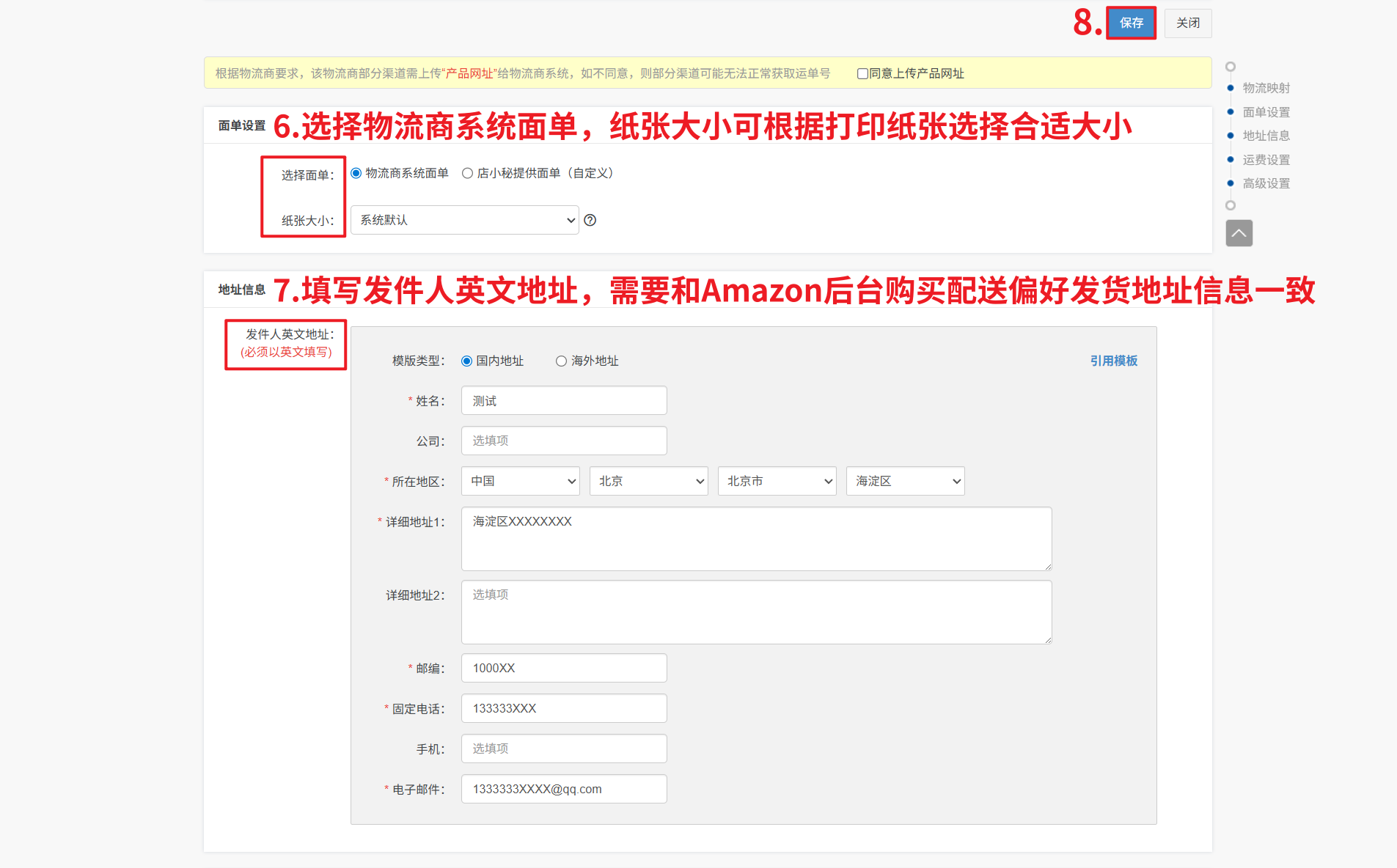Check the 同意上传产品网址 checkbox
The width and height of the screenshot is (1397, 868).
[x=862, y=73]
